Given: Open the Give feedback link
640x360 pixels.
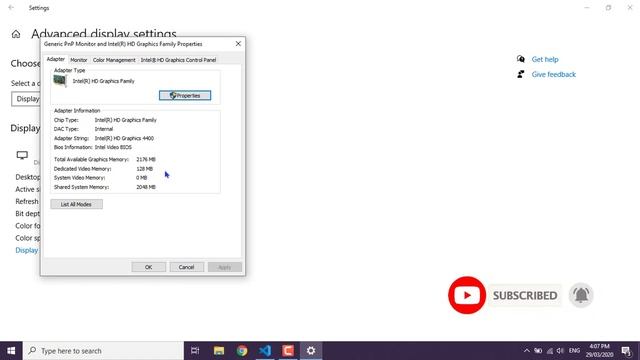Looking at the screenshot, I should [x=553, y=74].
